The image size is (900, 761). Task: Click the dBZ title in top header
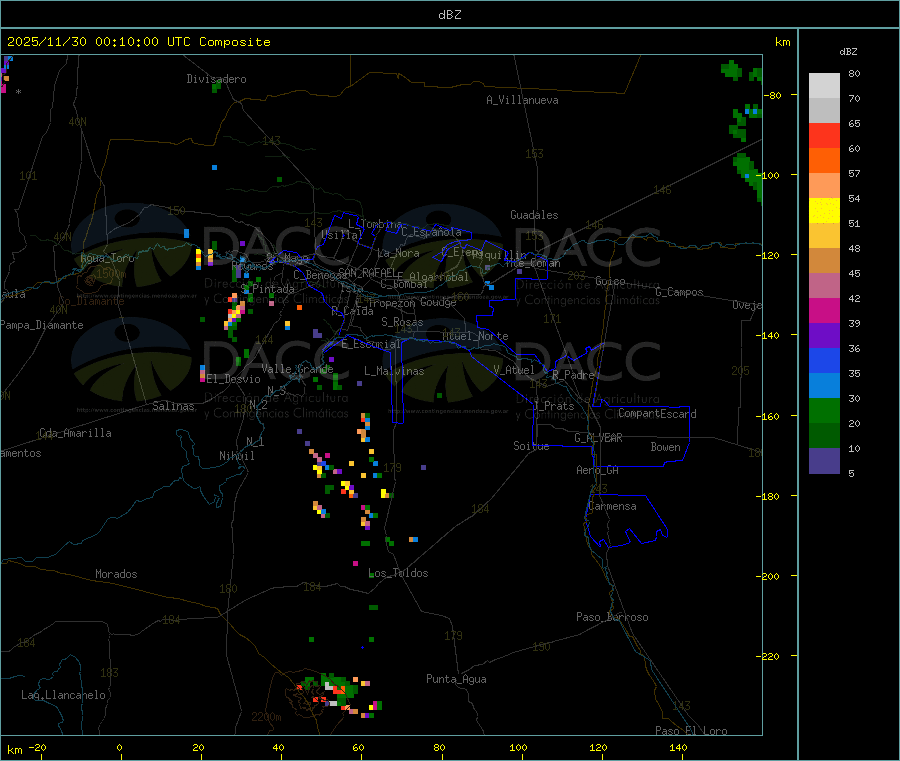tap(449, 15)
